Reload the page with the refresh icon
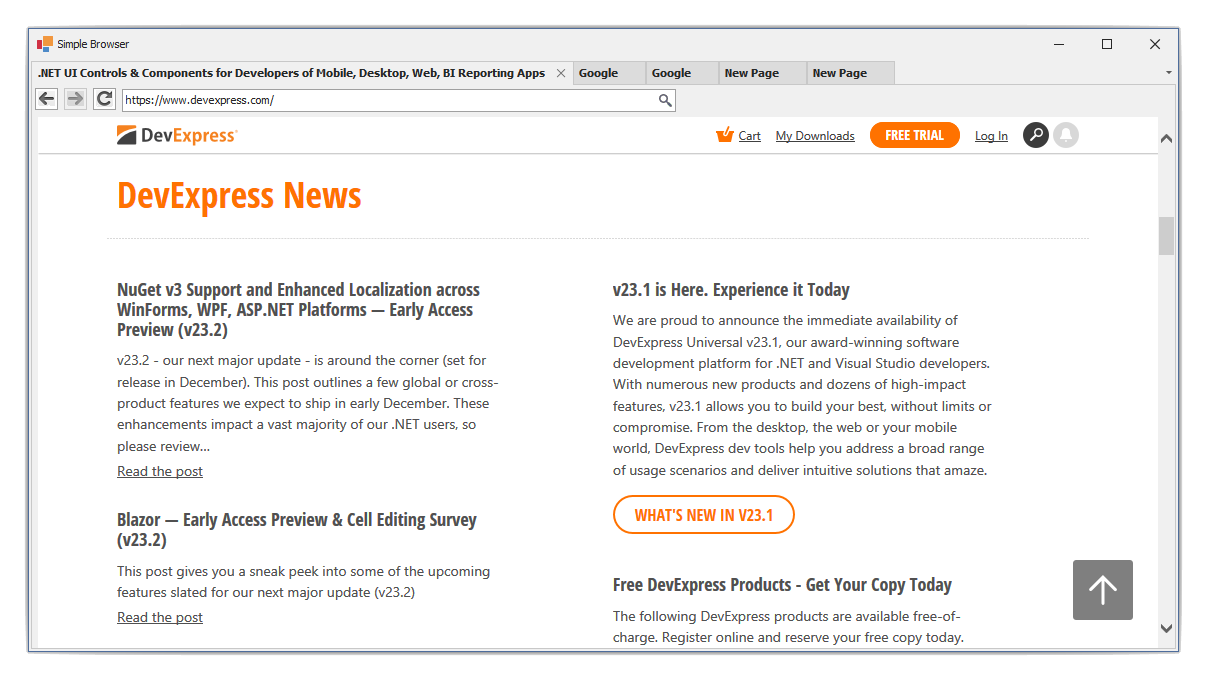The image size is (1208, 680). [x=104, y=99]
